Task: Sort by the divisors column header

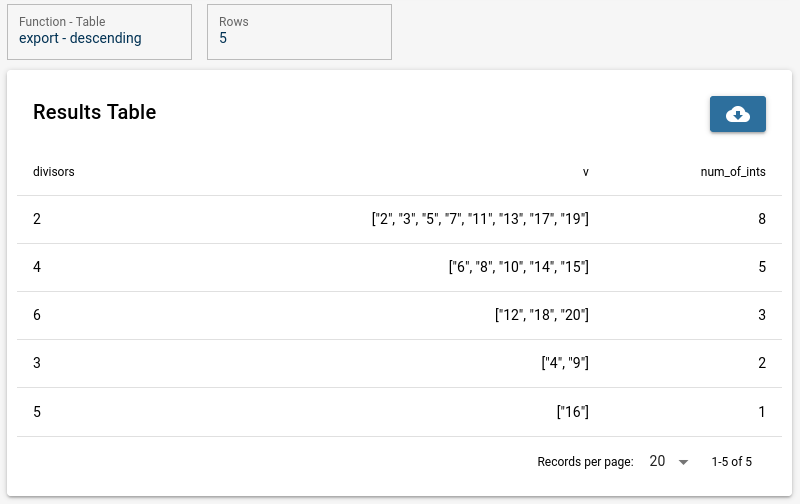Action: (x=54, y=171)
